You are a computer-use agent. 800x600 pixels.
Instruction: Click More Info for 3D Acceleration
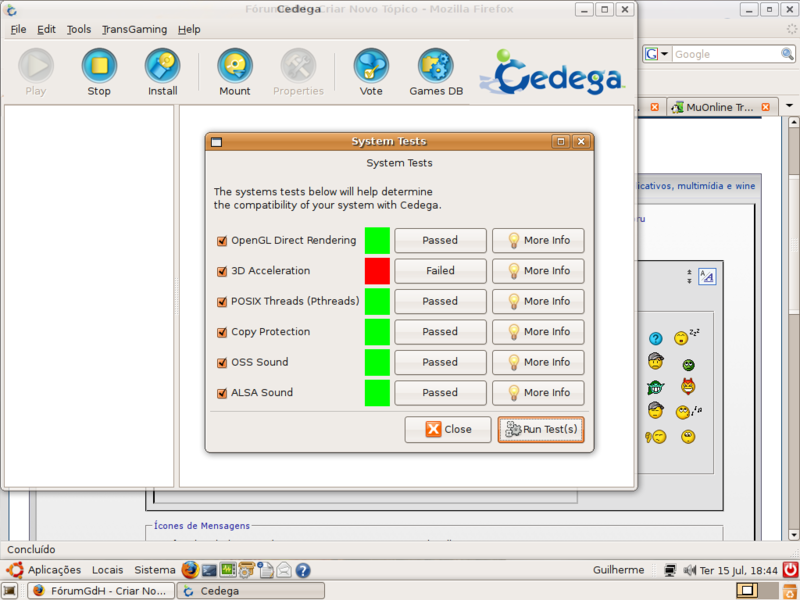coord(538,270)
